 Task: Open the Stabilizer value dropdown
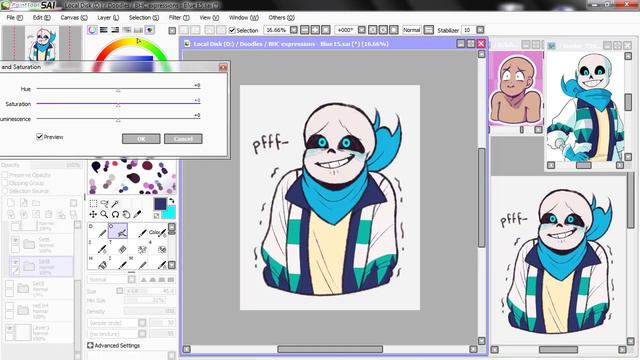coord(480,30)
